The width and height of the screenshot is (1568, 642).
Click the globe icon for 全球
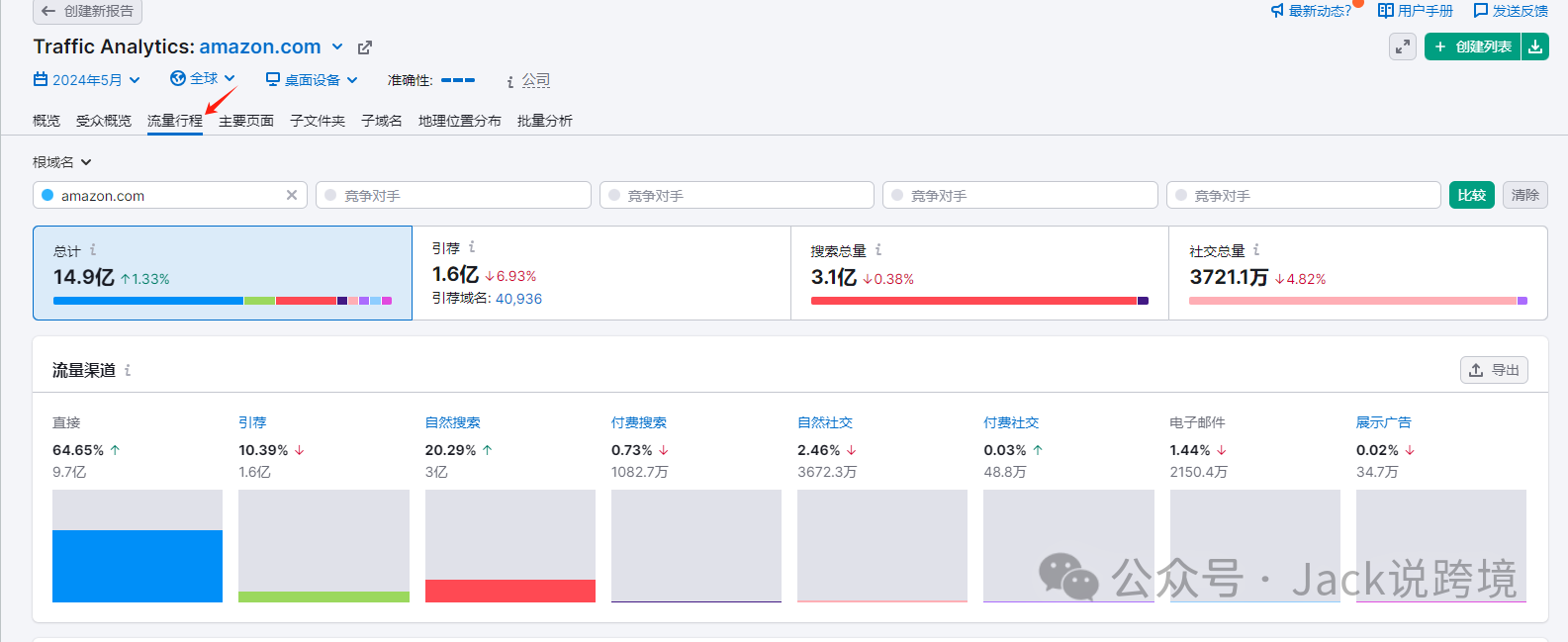point(178,78)
